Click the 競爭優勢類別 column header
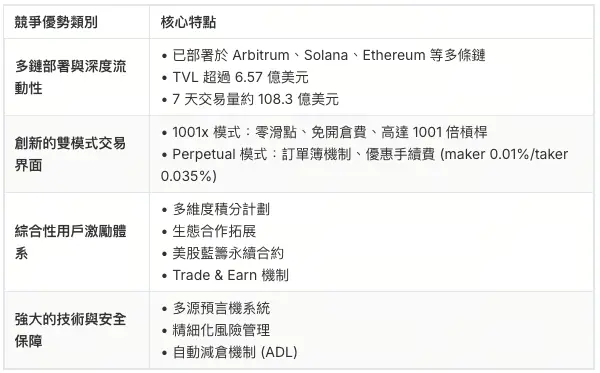 pos(56,22)
